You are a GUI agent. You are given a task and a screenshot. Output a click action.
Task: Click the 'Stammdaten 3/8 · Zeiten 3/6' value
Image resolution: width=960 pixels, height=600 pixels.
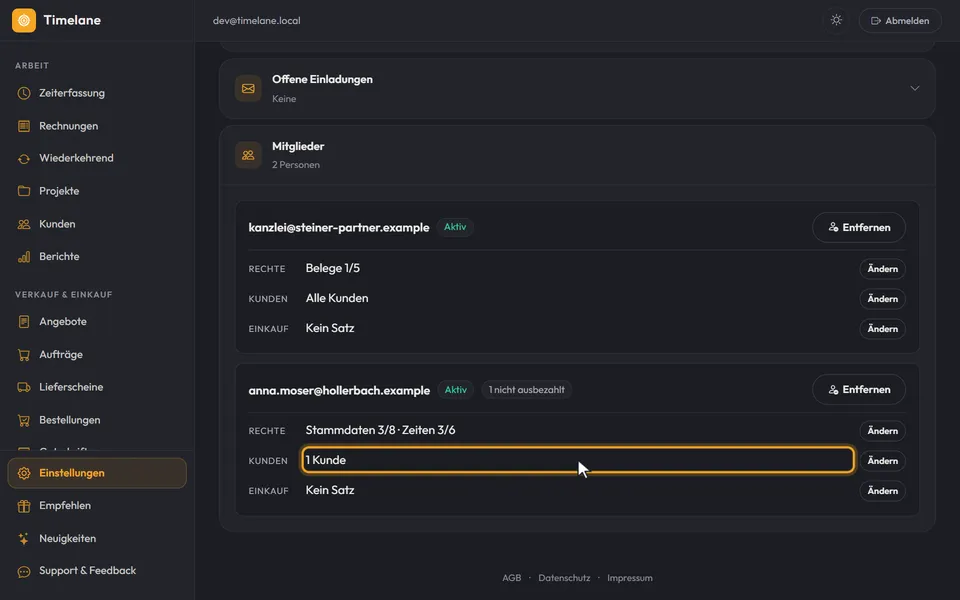[x=380, y=430]
